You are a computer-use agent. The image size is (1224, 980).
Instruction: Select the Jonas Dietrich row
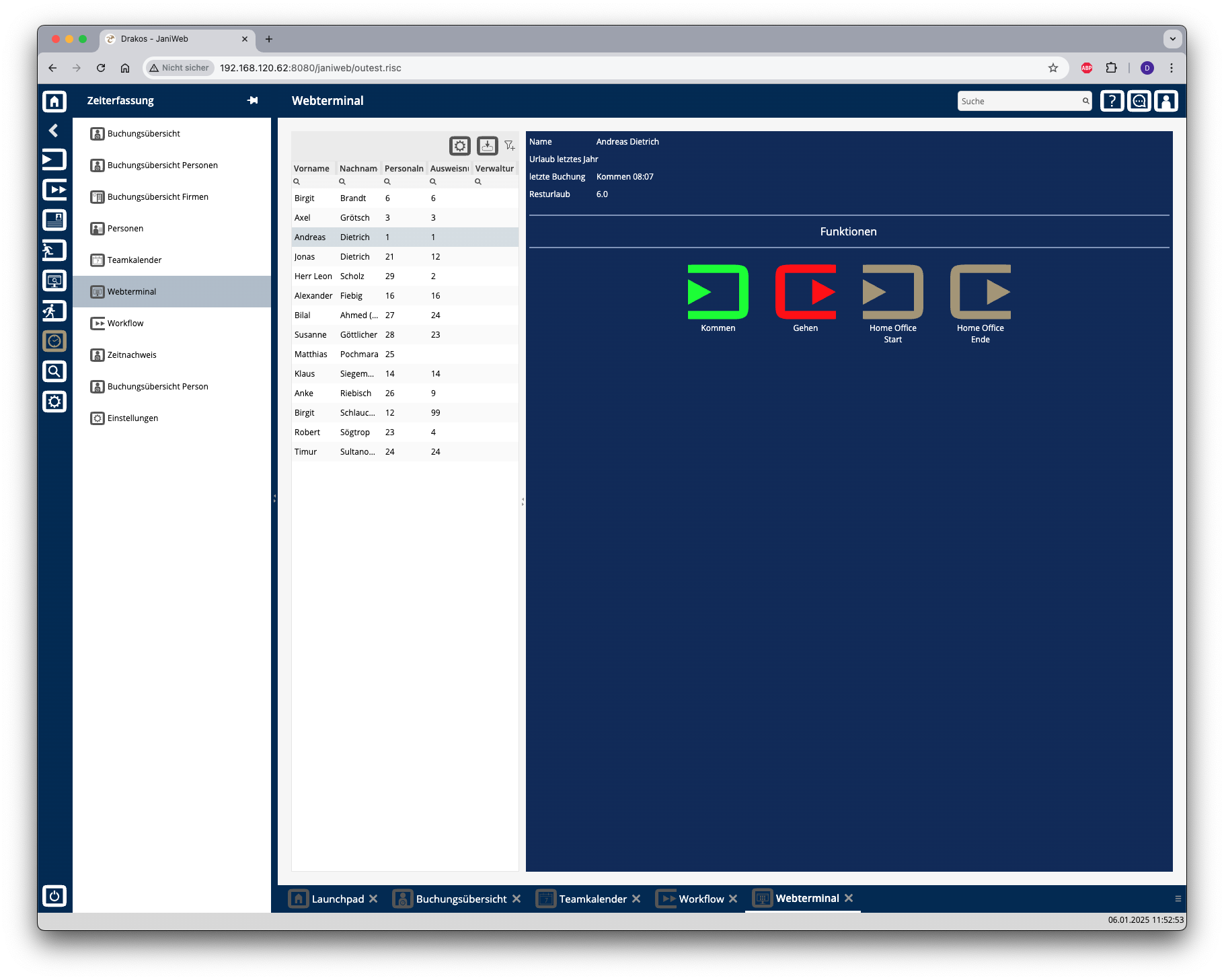(x=405, y=257)
